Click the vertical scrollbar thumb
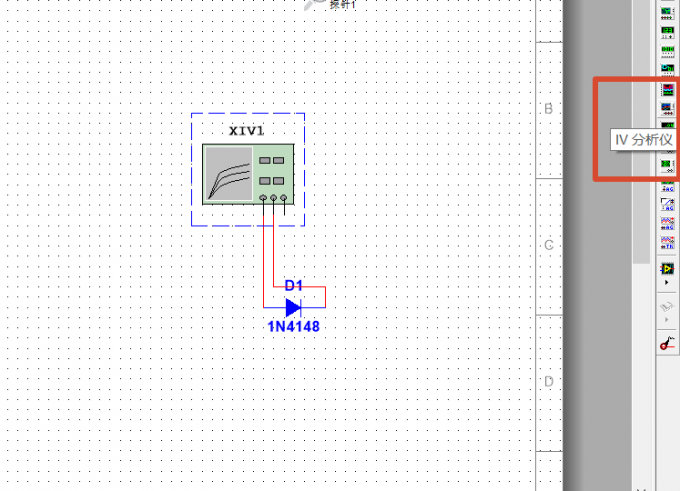680x491 pixels. [x=641, y=130]
